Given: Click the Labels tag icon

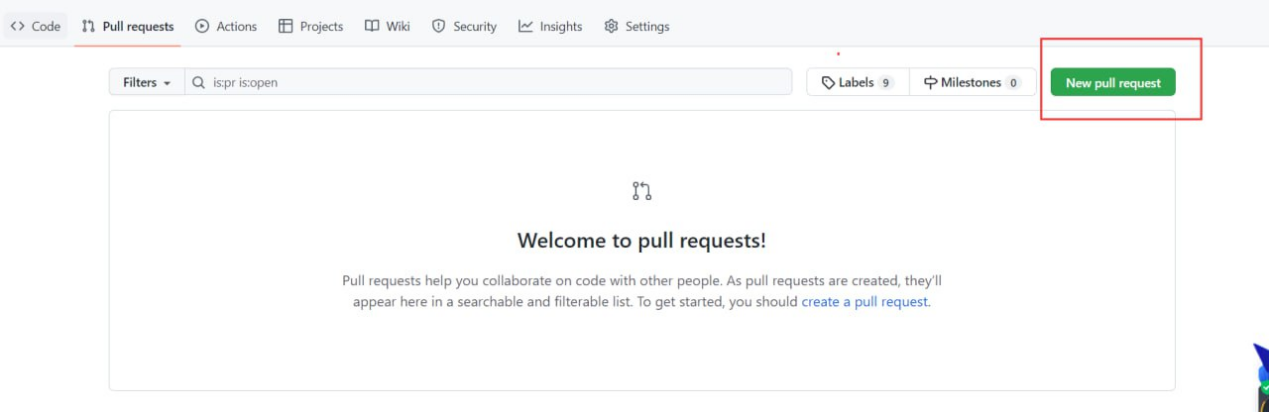Looking at the screenshot, I should click(x=828, y=83).
